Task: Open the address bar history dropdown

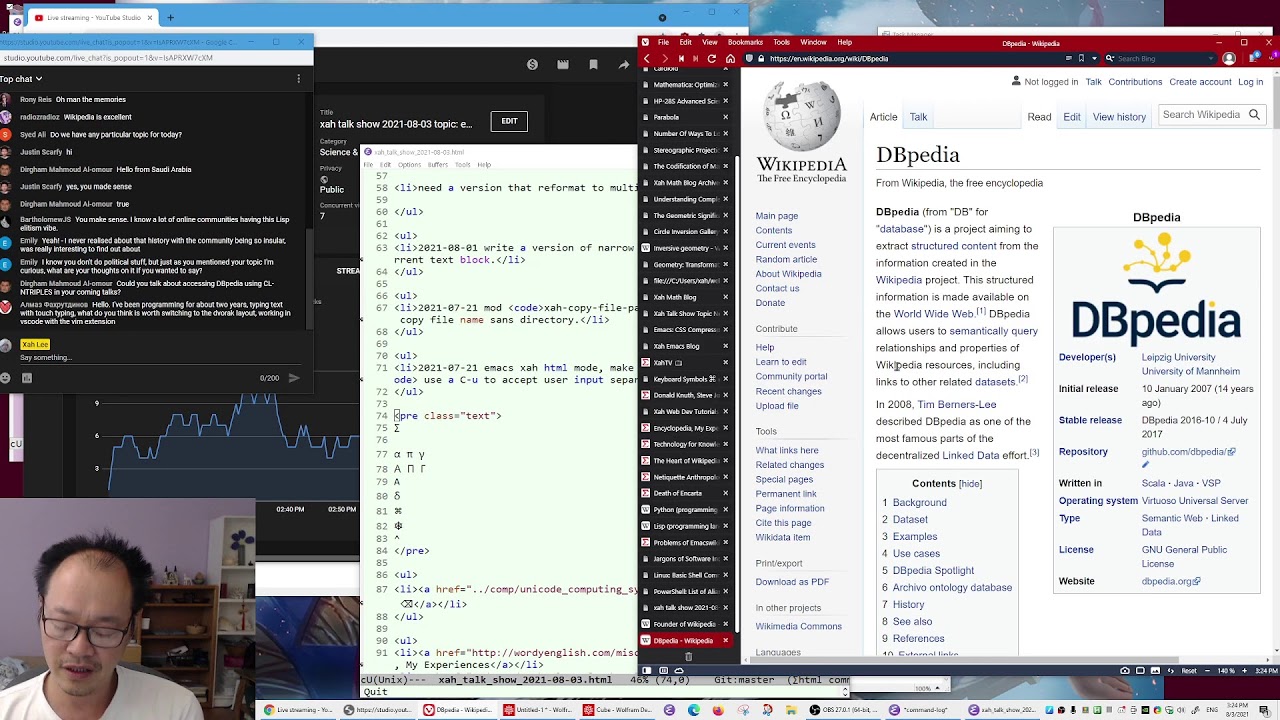Action: (1094, 58)
